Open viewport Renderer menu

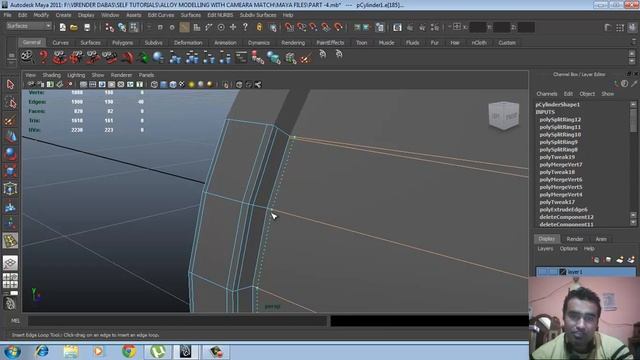click(121, 75)
